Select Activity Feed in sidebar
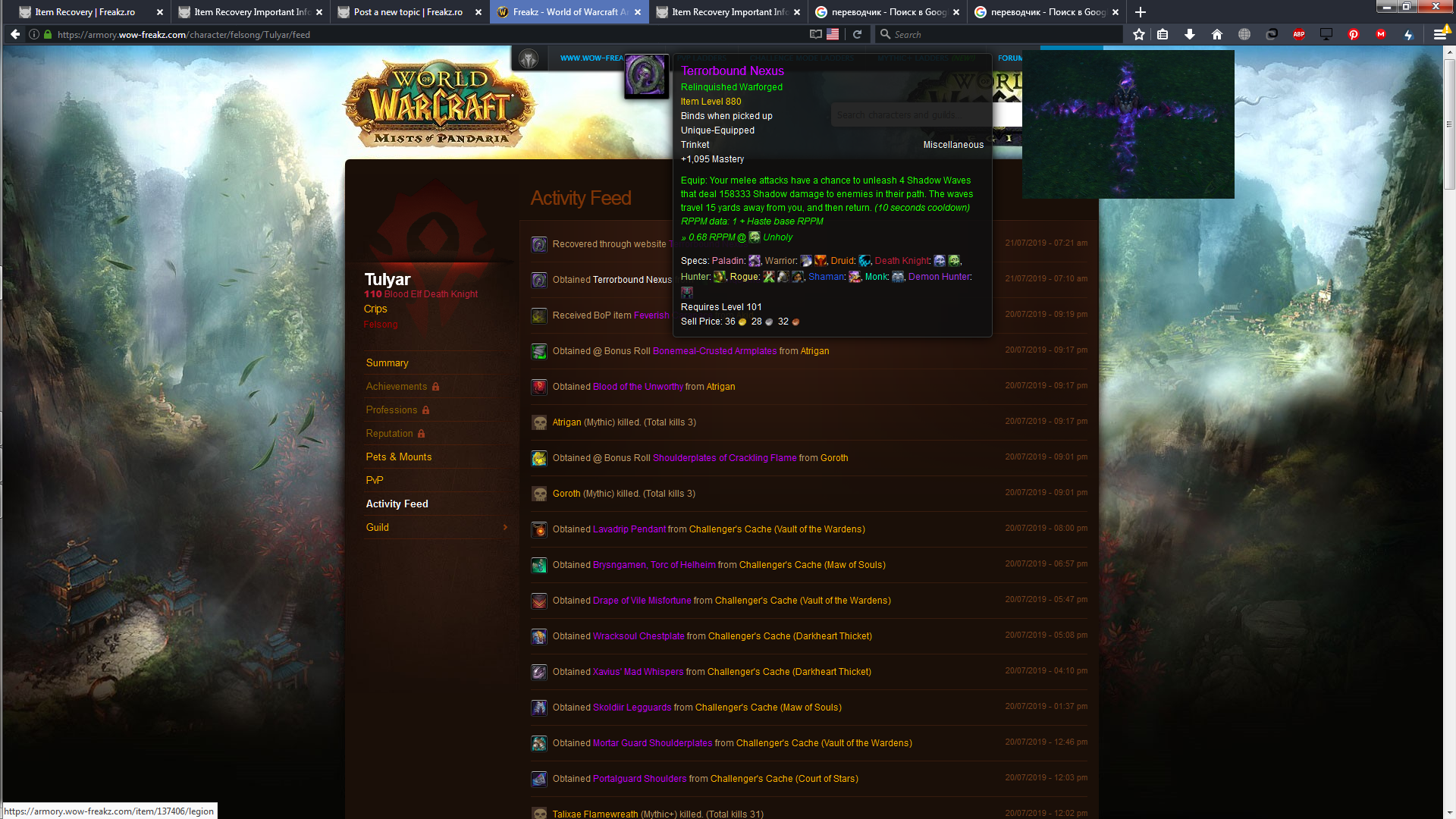The image size is (1456, 819). tap(397, 504)
